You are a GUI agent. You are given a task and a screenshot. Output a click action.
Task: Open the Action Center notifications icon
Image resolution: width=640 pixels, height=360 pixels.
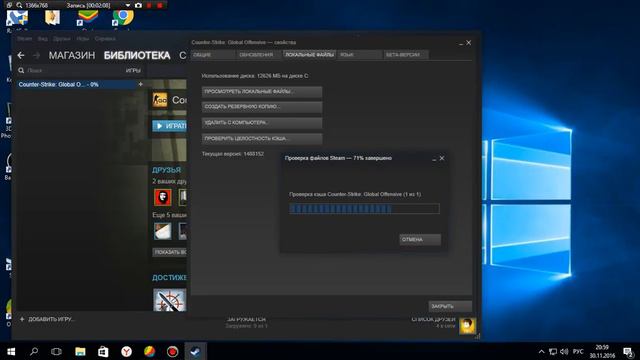[629, 351]
